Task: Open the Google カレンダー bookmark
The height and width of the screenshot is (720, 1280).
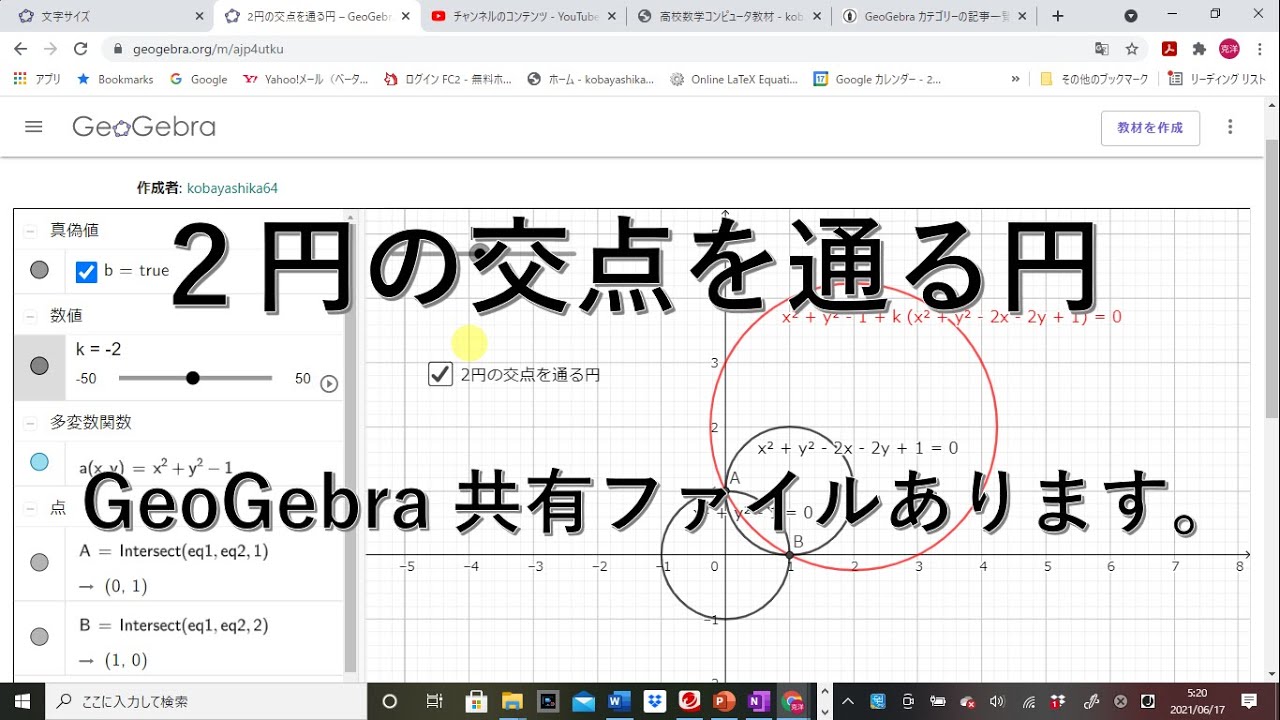Action: tap(877, 79)
